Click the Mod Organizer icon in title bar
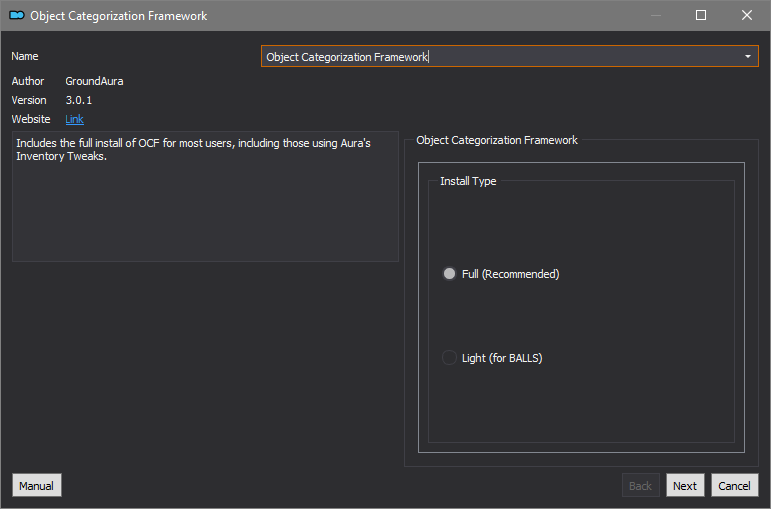 tap(17, 15)
